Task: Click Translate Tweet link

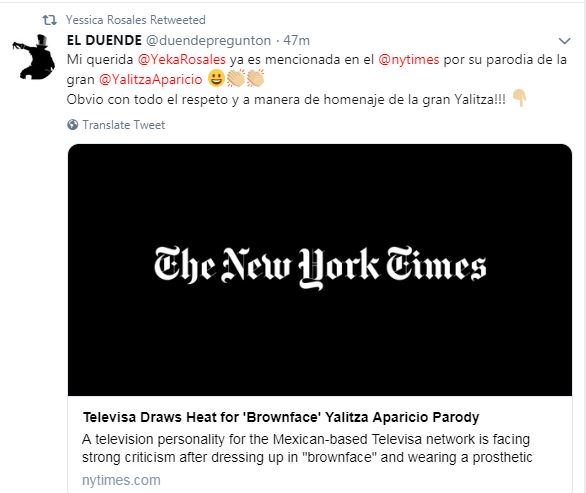Action: click(x=124, y=125)
